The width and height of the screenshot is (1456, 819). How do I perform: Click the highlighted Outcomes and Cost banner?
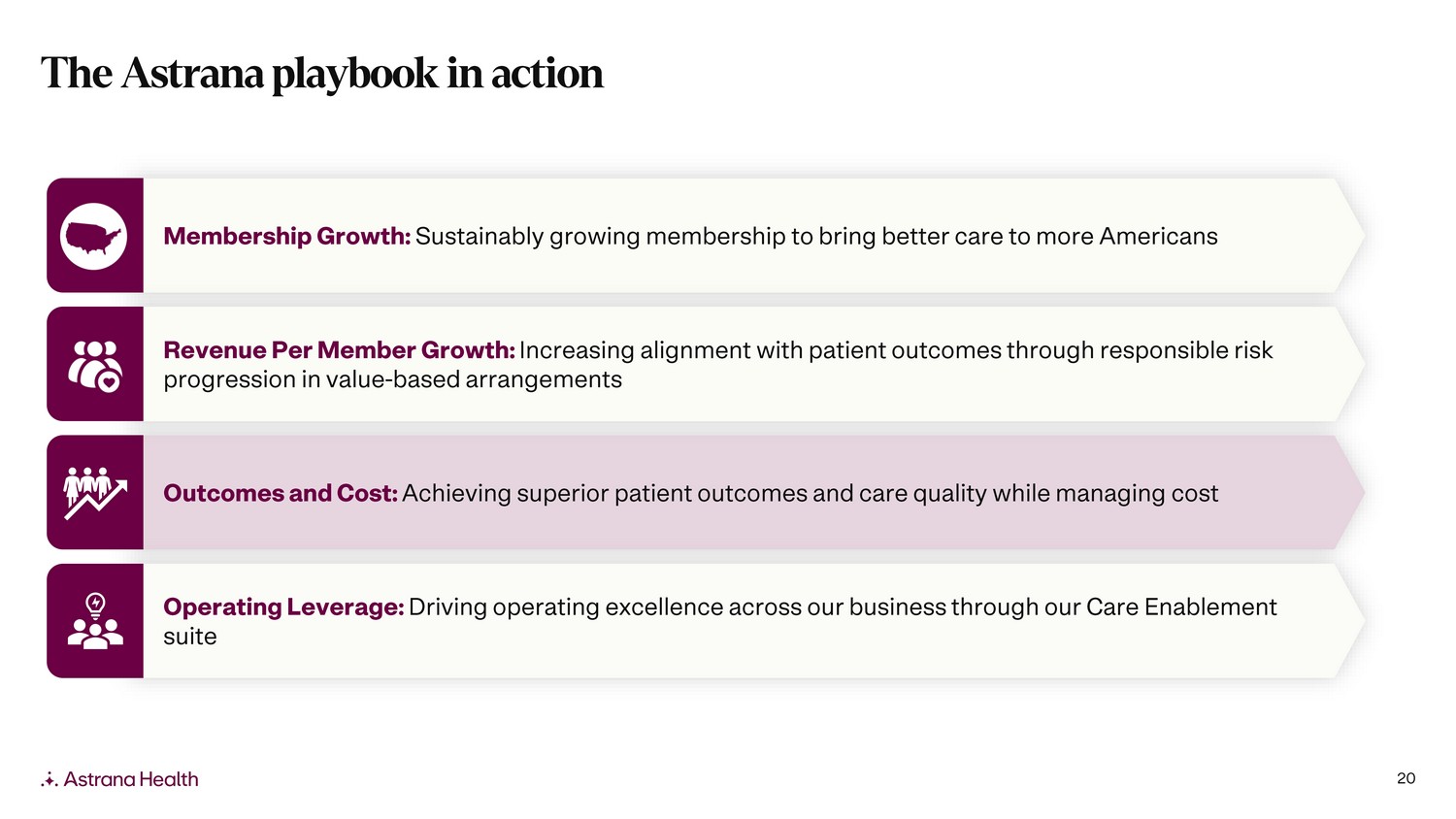coord(706,493)
